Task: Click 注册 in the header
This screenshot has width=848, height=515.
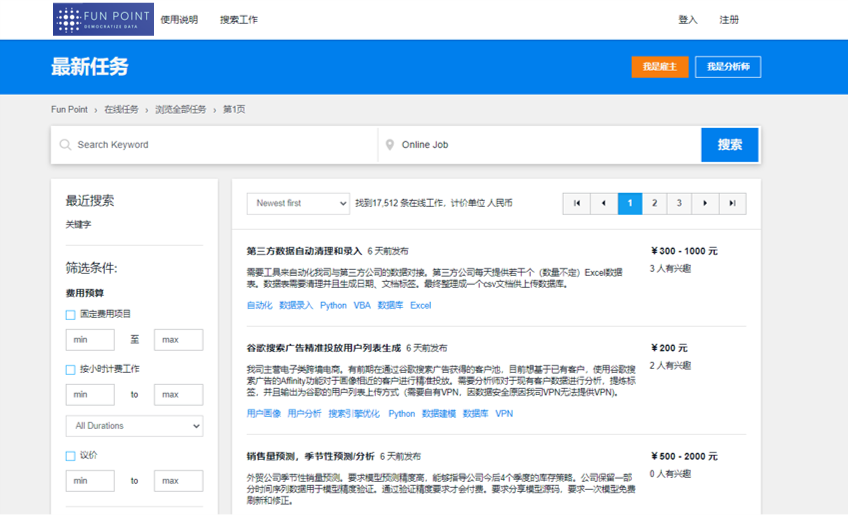Action: [x=729, y=19]
